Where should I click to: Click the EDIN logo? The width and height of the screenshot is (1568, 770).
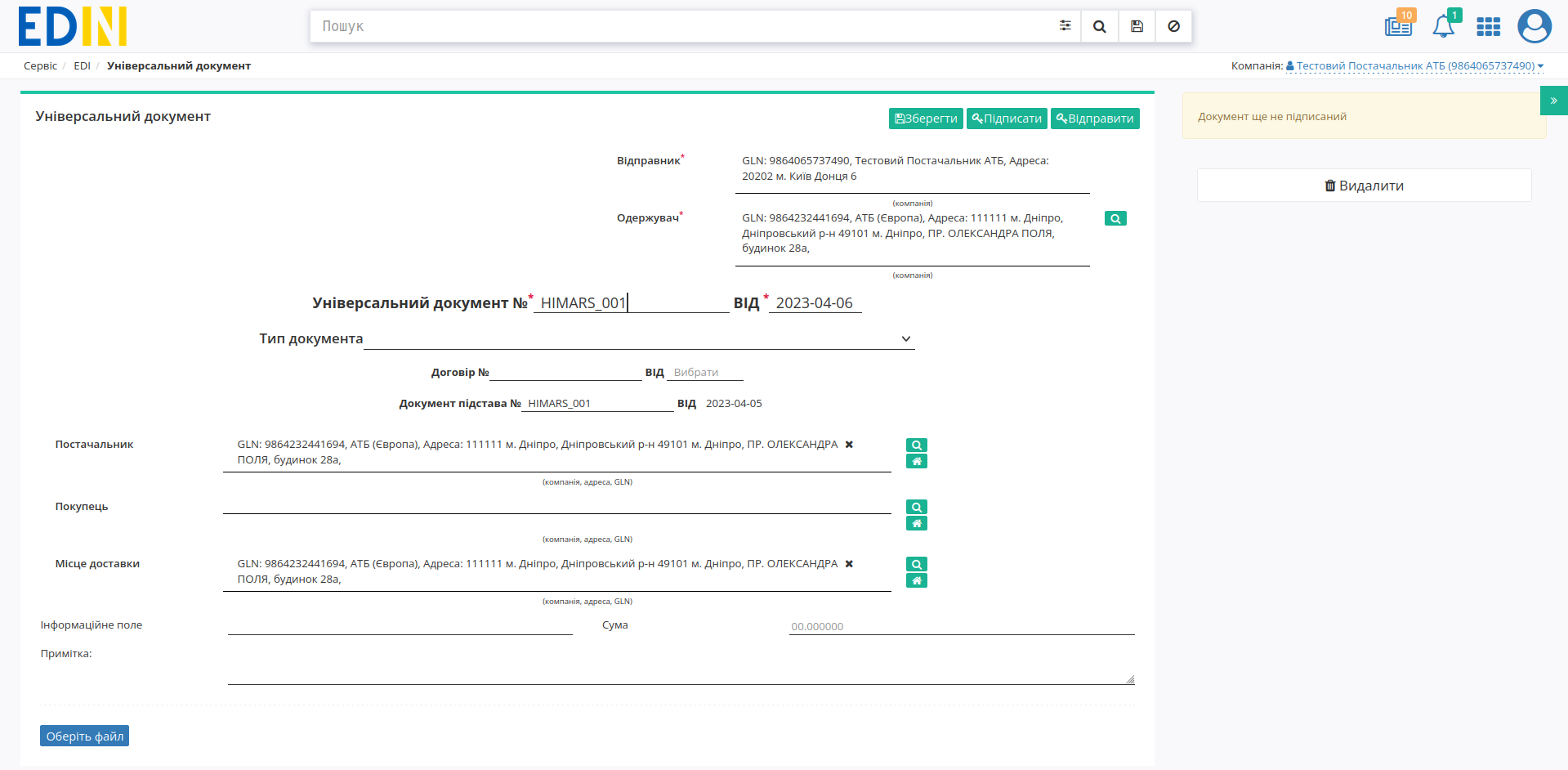tap(73, 26)
